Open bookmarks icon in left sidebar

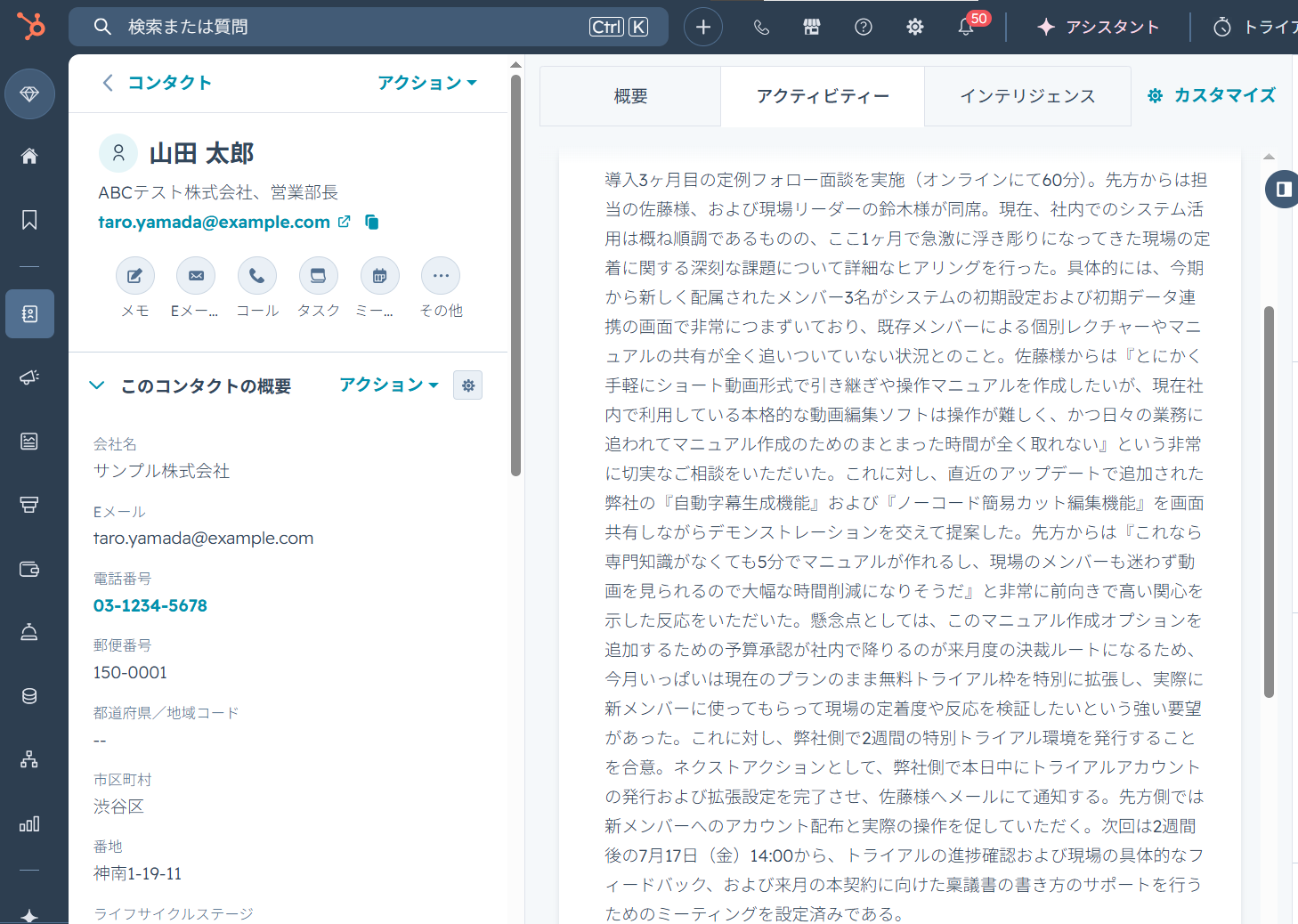tap(29, 220)
